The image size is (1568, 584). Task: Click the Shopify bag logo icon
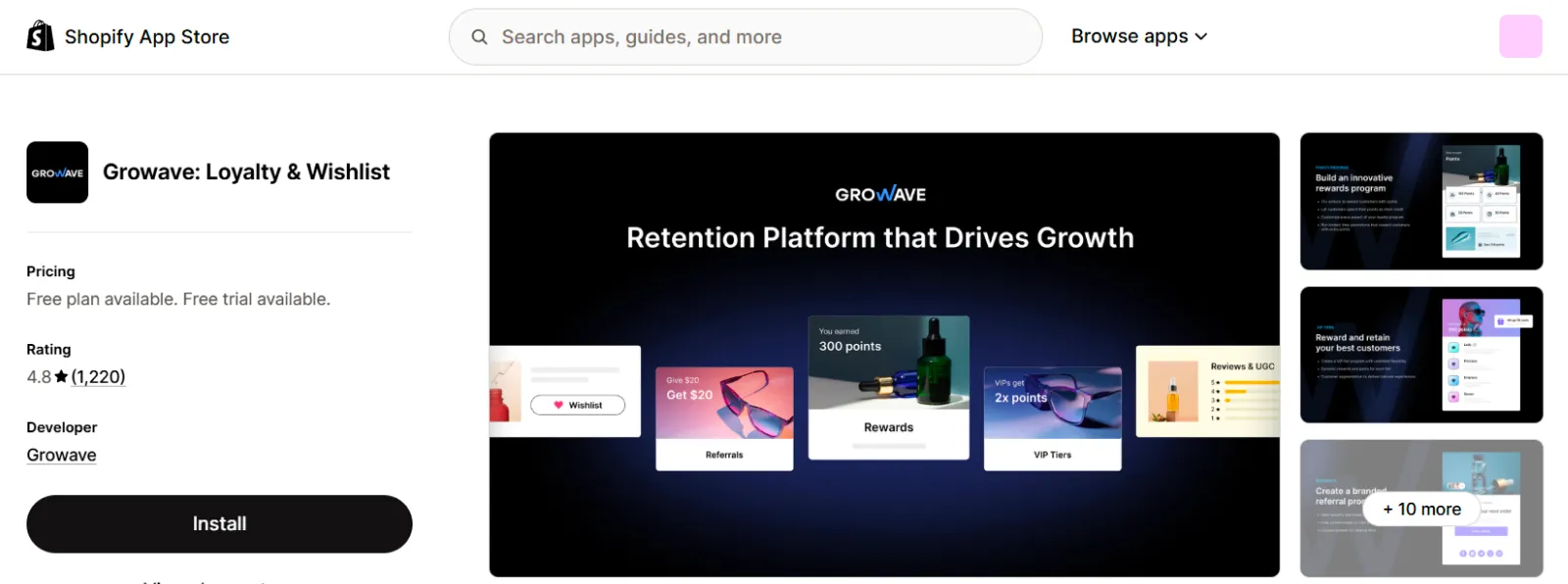(x=40, y=36)
